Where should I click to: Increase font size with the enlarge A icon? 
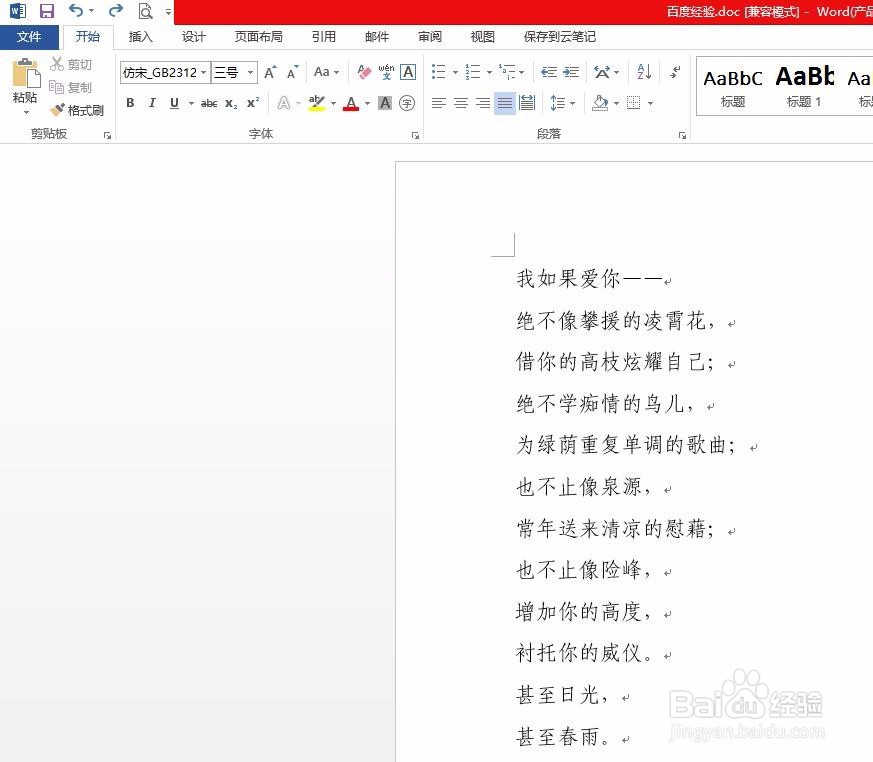coord(270,72)
